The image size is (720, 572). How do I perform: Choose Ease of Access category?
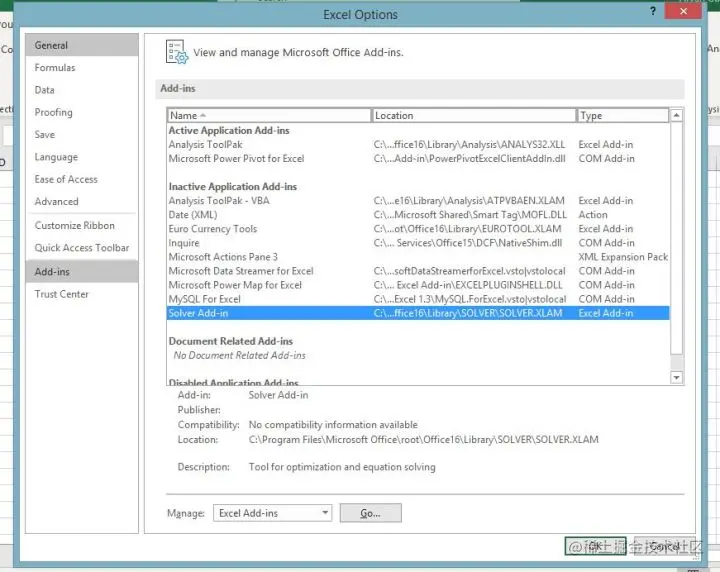pyautogui.click(x=82, y=179)
